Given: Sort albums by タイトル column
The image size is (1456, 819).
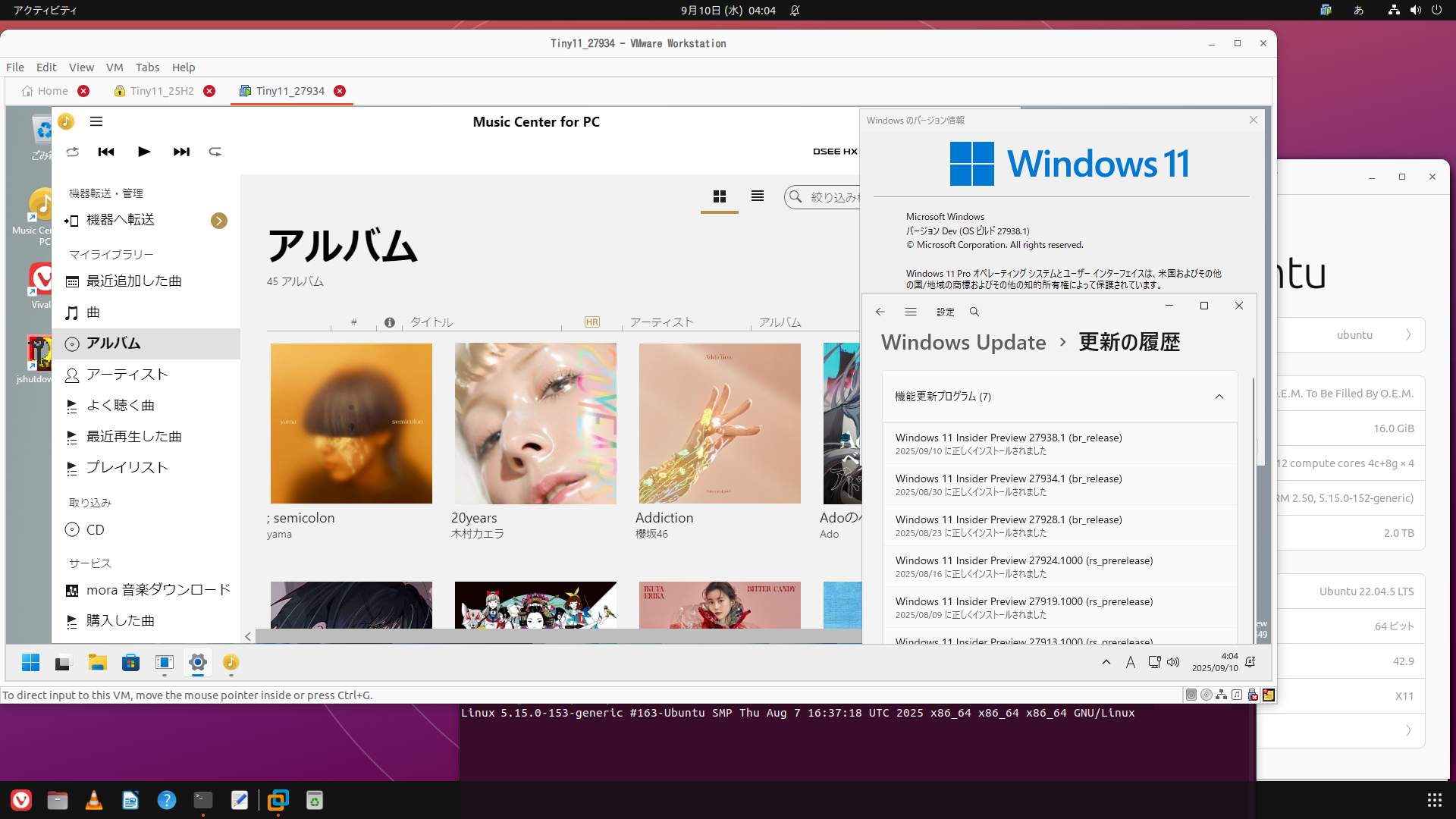Looking at the screenshot, I should tap(431, 322).
